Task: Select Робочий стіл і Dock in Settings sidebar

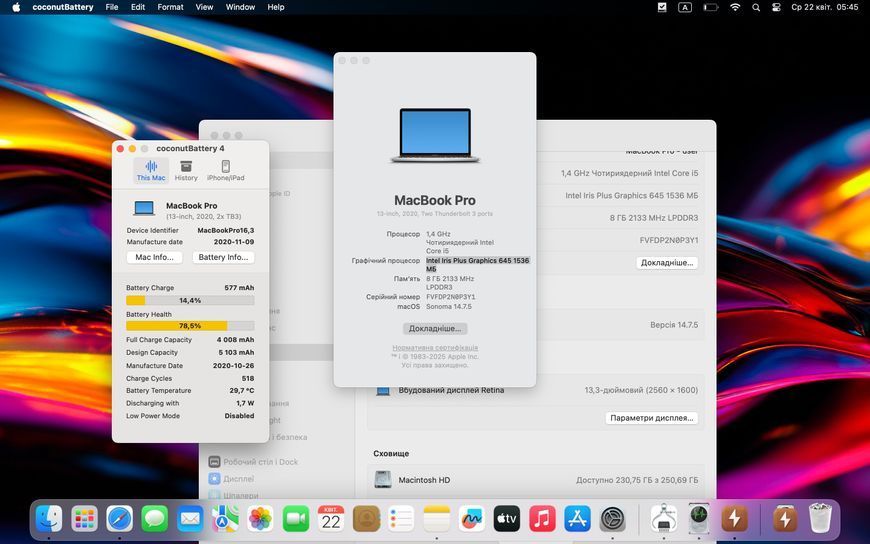Action: click(x=253, y=462)
